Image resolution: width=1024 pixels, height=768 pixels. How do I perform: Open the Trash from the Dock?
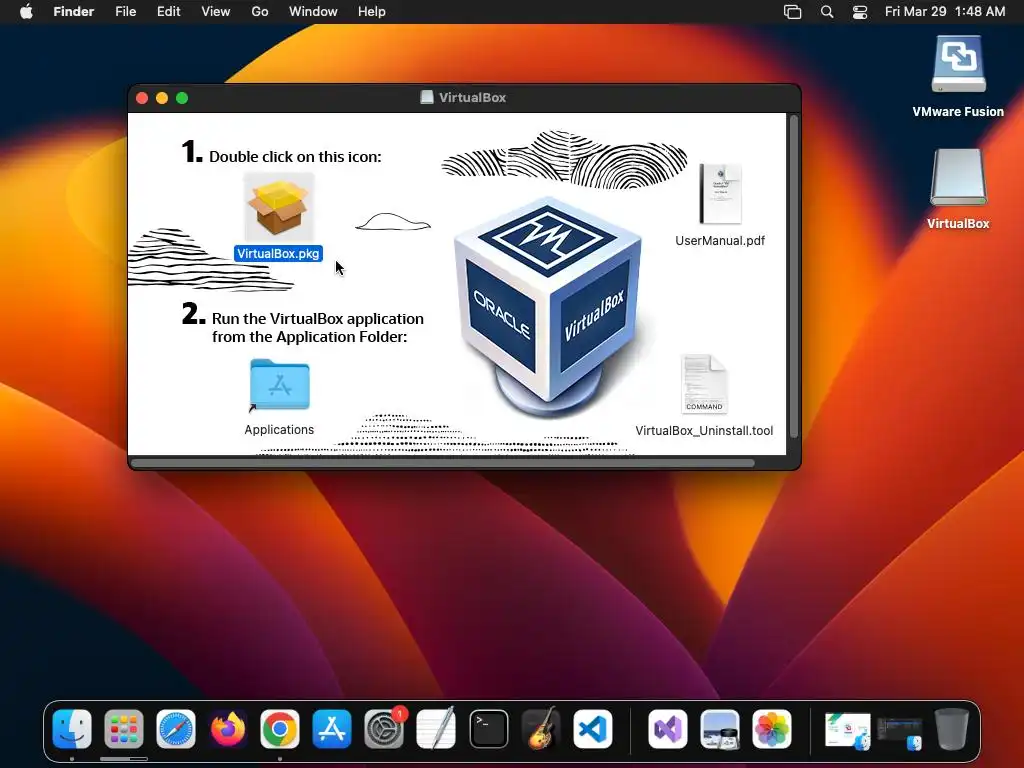click(x=952, y=729)
